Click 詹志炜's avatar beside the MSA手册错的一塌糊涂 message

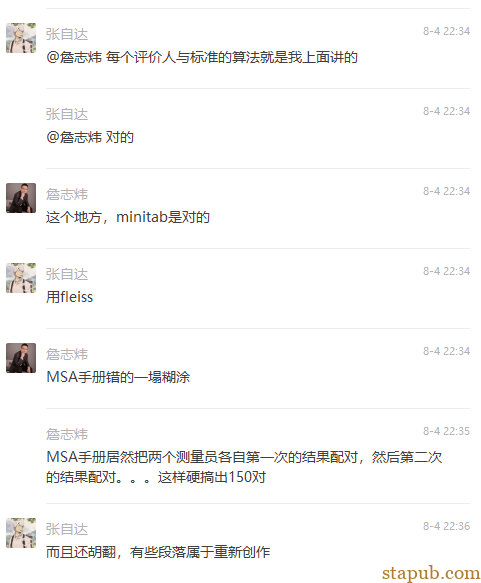pyautogui.click(x=21, y=358)
